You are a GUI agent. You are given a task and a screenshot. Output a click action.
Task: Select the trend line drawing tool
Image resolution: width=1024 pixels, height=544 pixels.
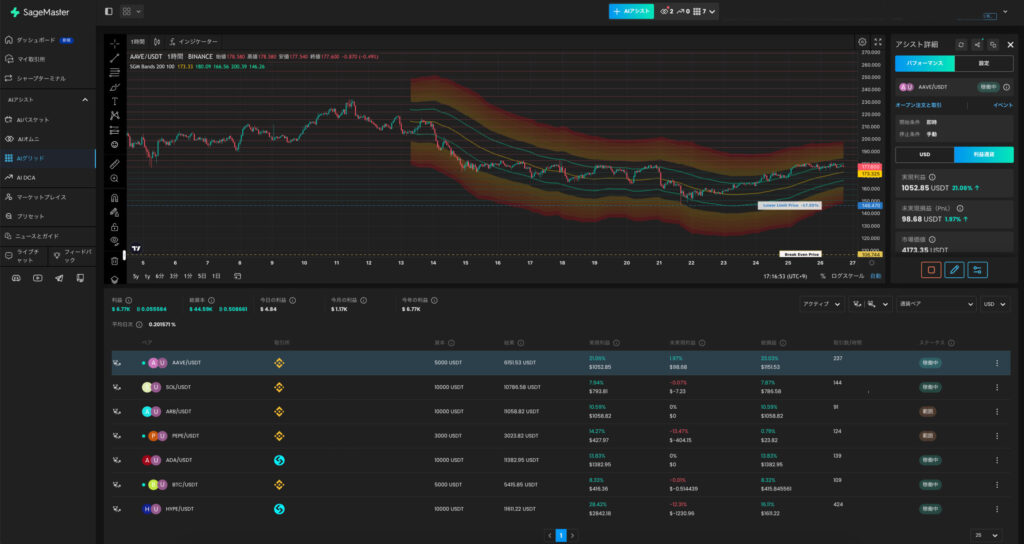pyautogui.click(x=115, y=58)
